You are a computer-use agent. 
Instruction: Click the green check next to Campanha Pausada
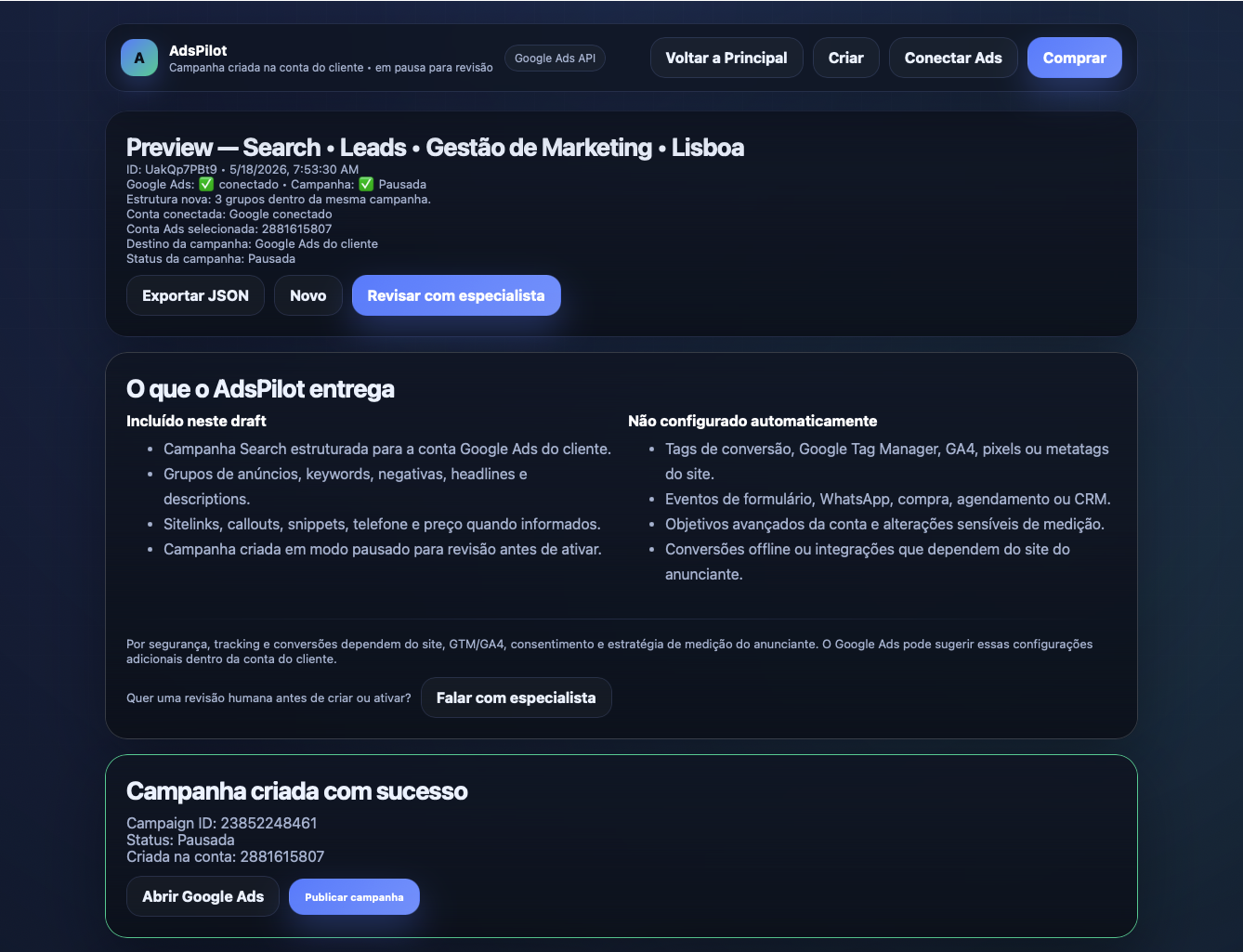[366, 184]
